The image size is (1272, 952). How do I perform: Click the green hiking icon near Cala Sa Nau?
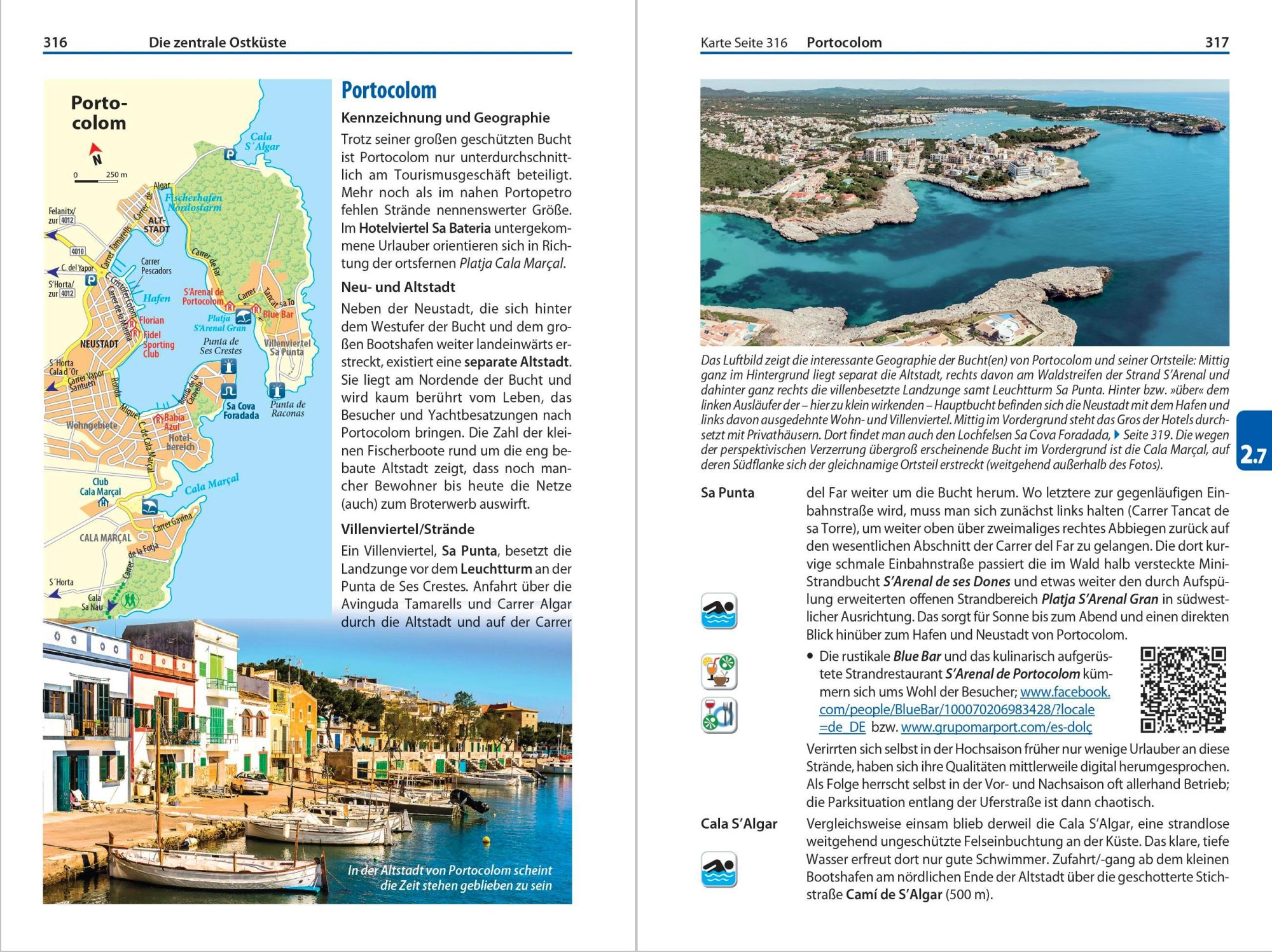coord(130,599)
